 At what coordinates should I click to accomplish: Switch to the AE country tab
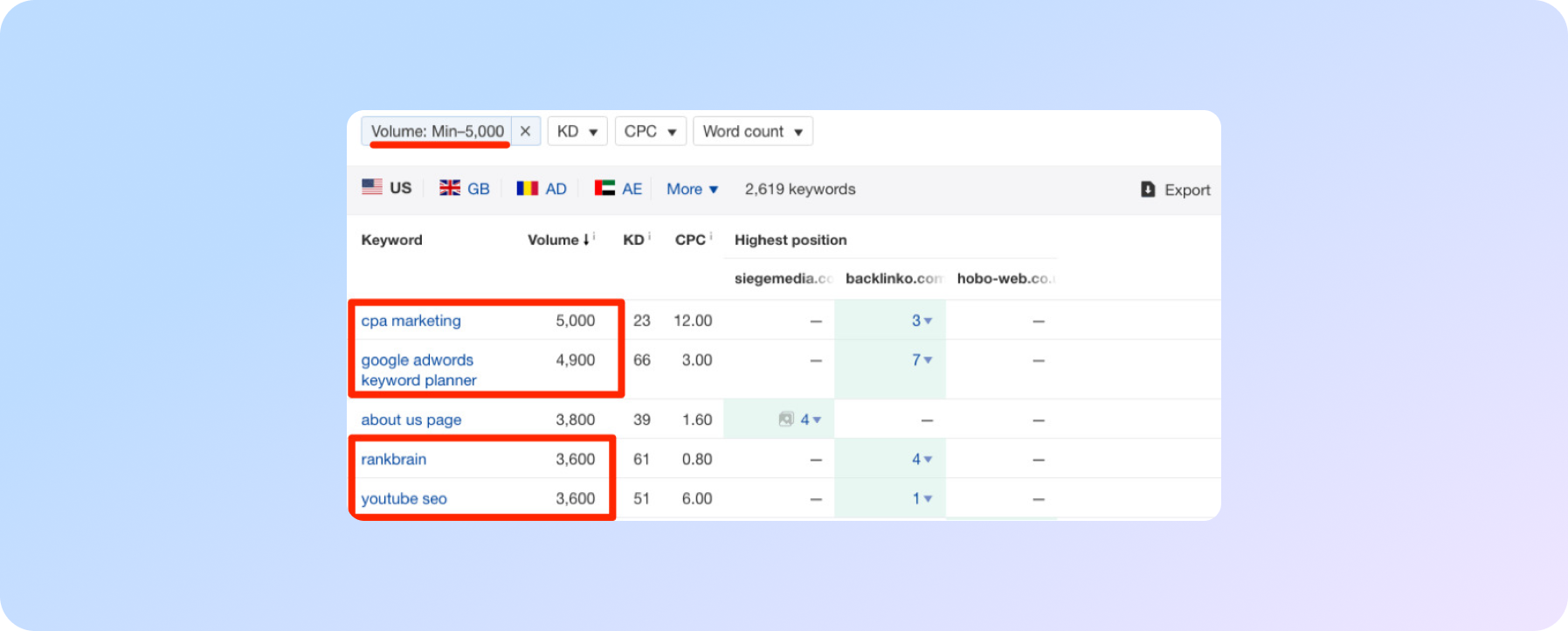click(618, 188)
